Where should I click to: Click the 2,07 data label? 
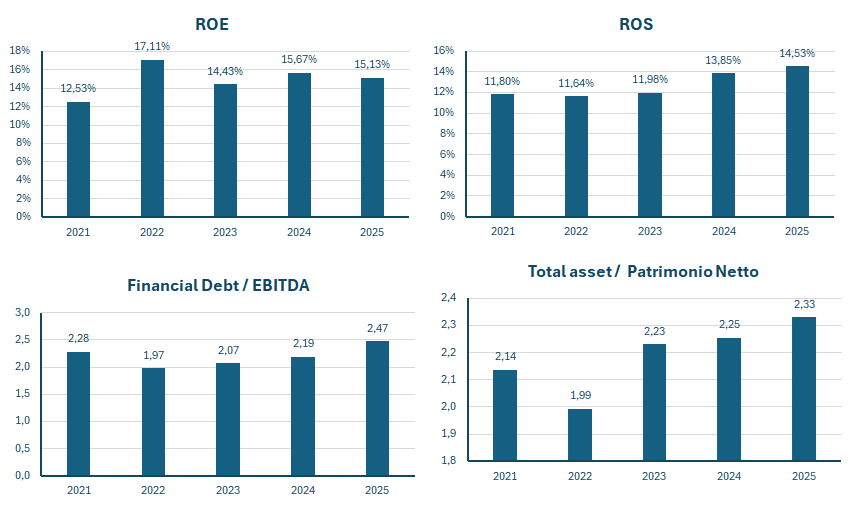228,350
